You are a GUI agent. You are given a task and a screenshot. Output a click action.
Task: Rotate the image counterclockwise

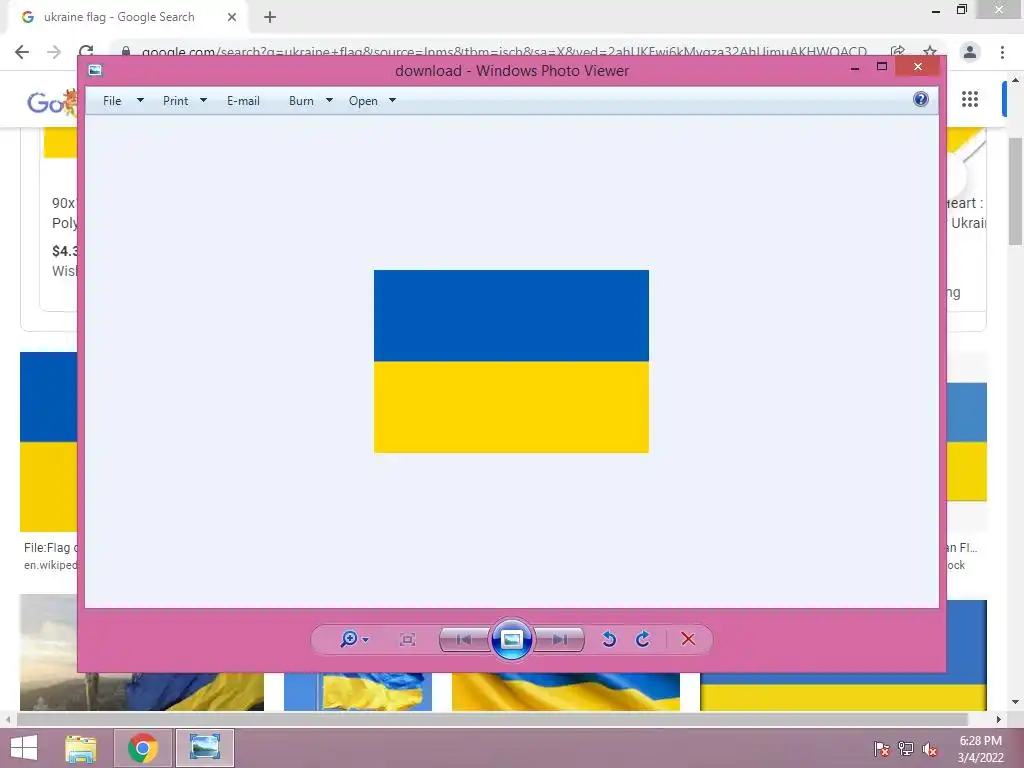pos(609,639)
